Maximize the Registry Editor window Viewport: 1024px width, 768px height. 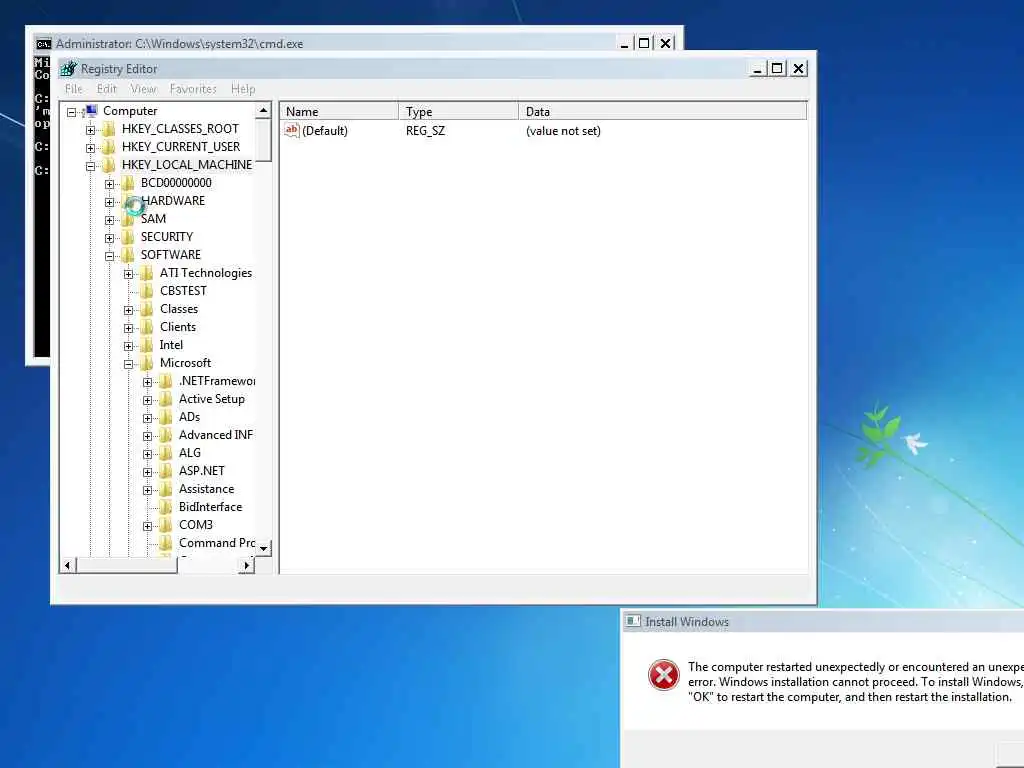[777, 68]
